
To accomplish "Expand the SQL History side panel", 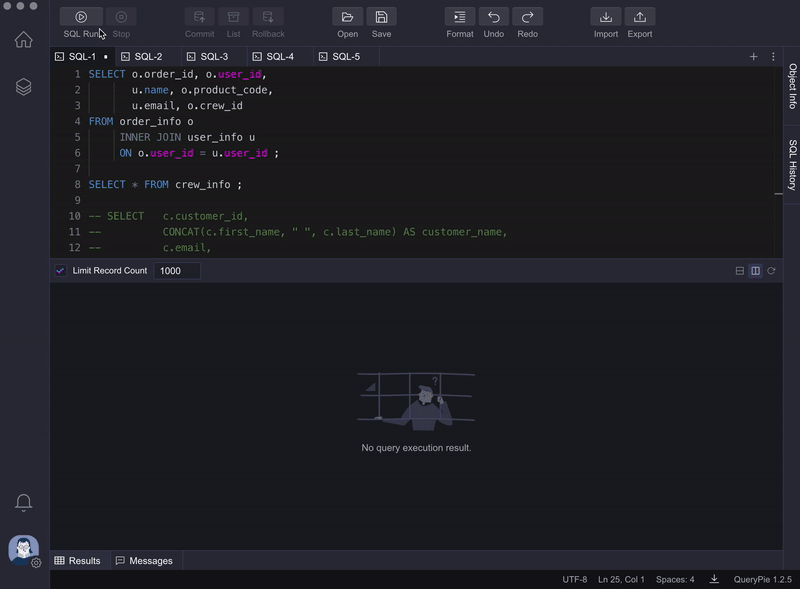I will tap(790, 160).
